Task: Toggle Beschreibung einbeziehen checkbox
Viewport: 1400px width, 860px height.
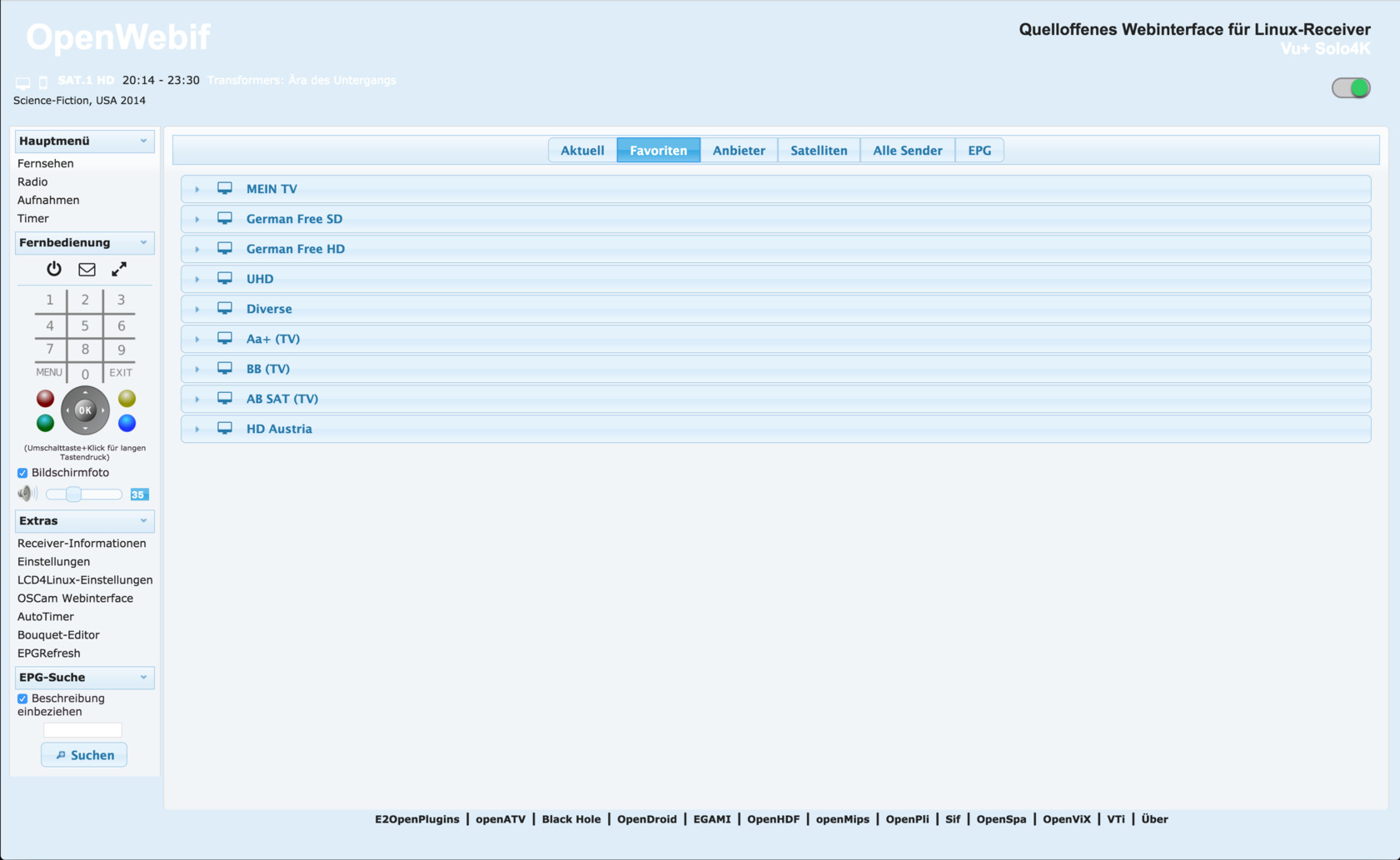Action: click(x=22, y=698)
